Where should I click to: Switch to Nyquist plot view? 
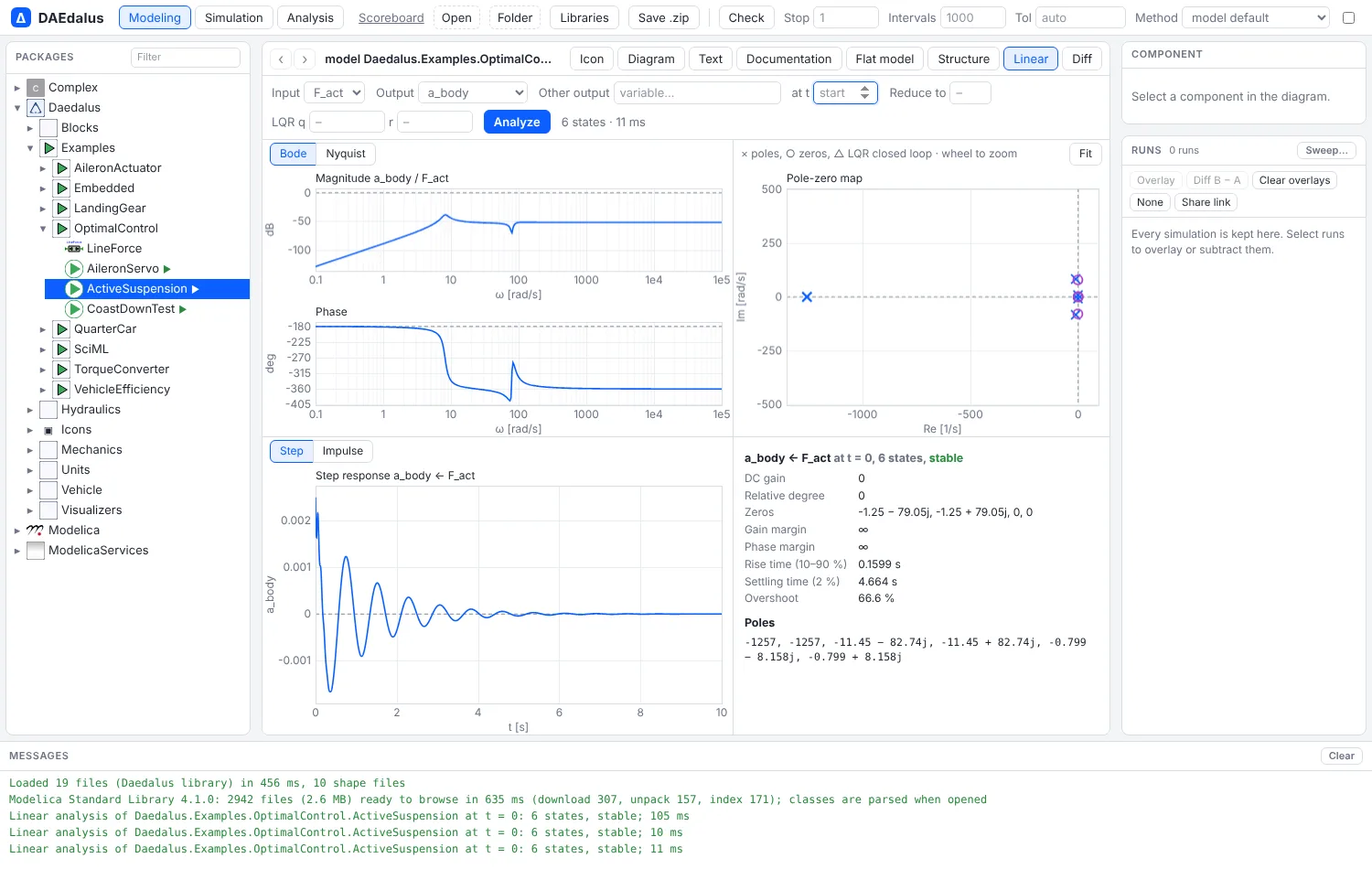tap(346, 154)
